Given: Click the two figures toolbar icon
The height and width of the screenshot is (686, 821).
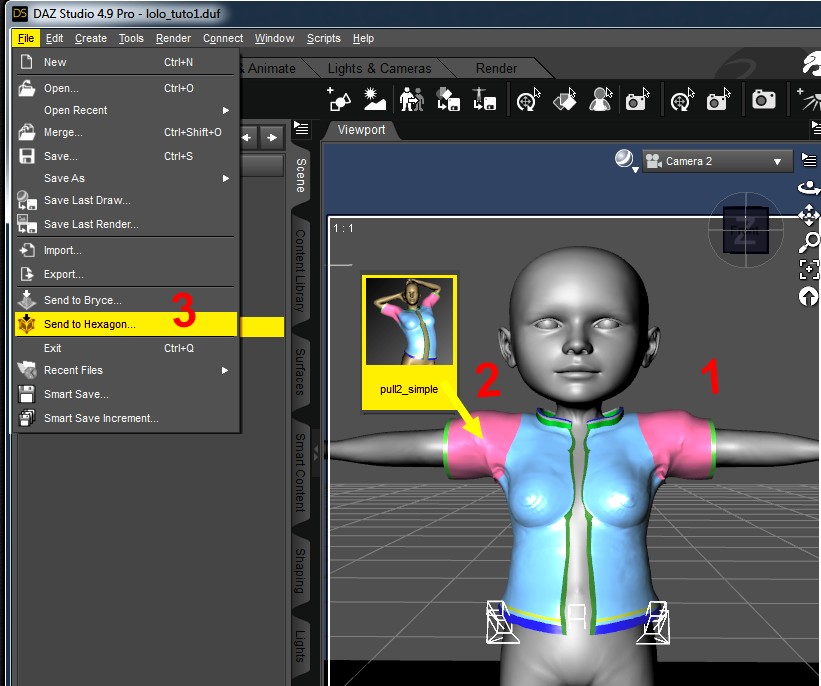Looking at the screenshot, I should coord(412,99).
